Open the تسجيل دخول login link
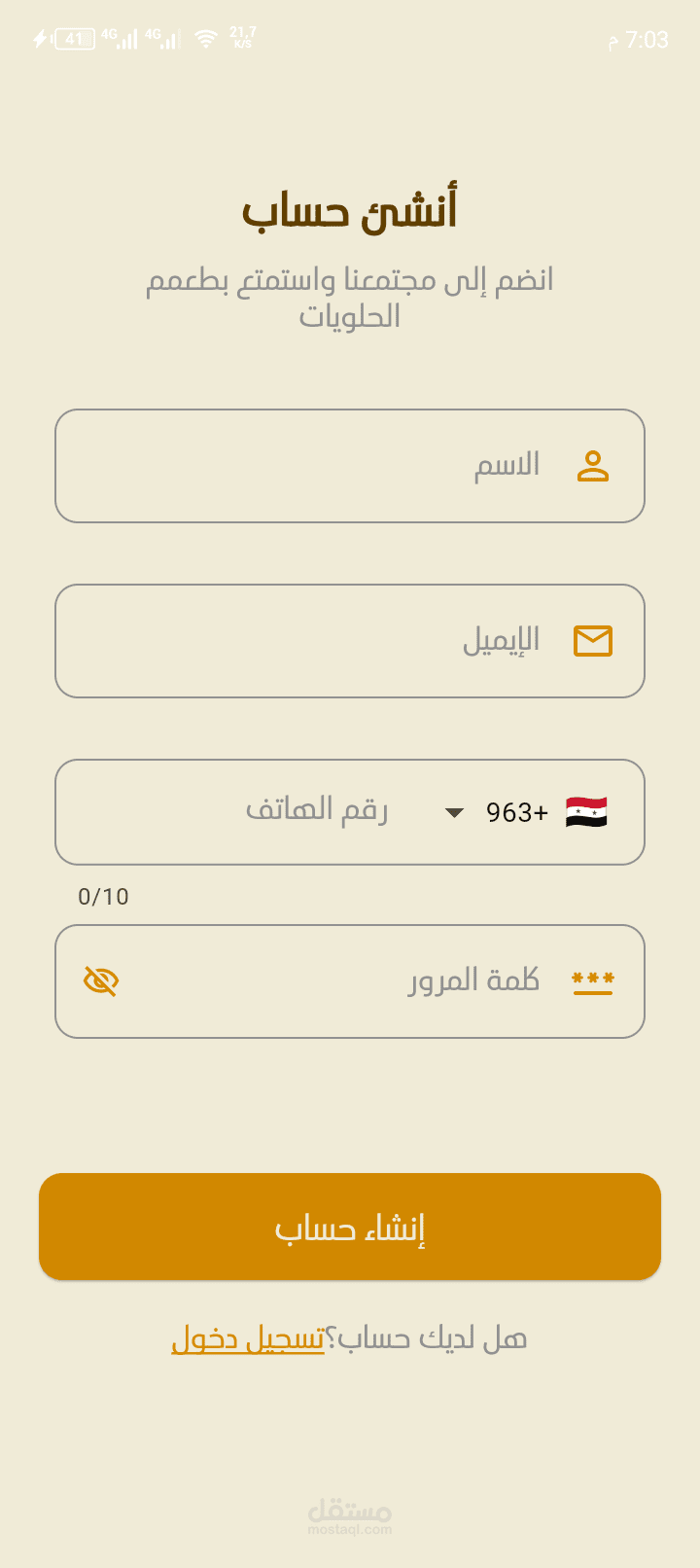The image size is (700, 1568). (248, 1338)
